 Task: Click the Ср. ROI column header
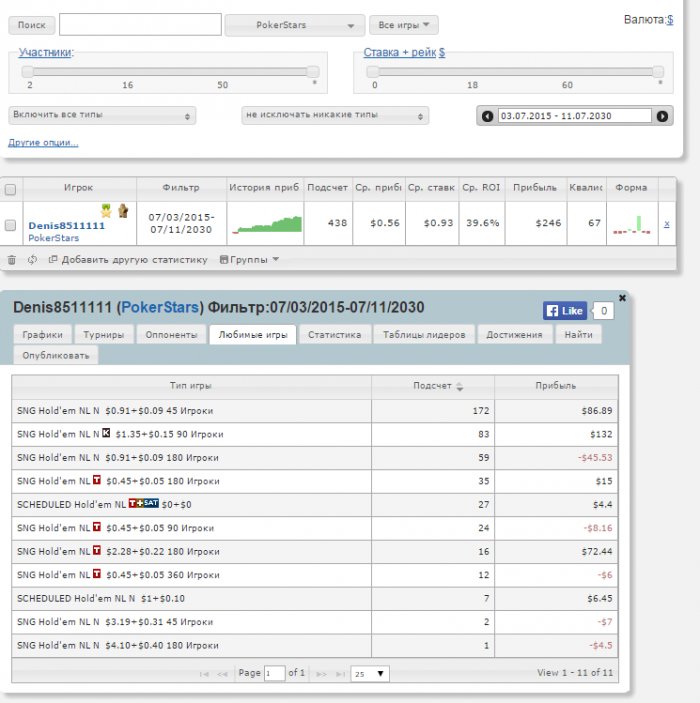482,188
